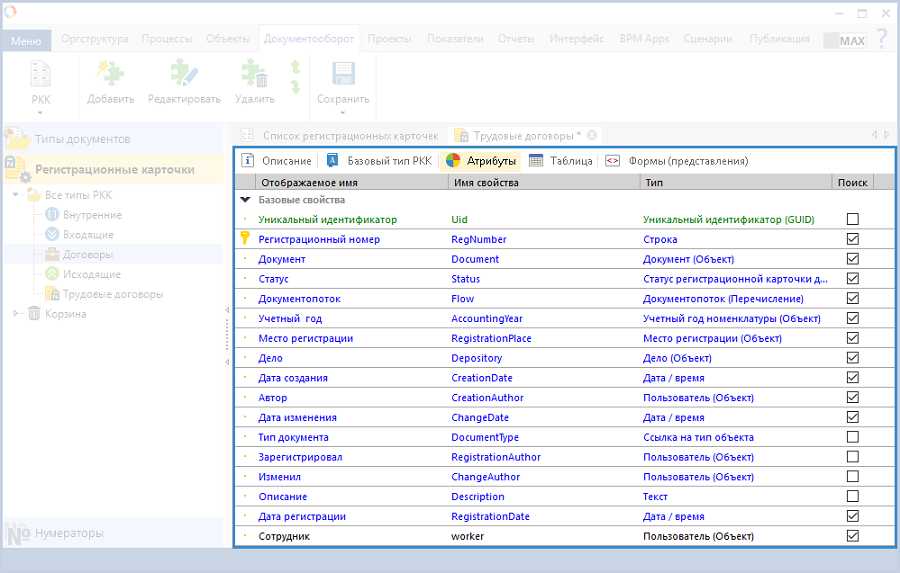This screenshot has width=900, height=573.
Task: Collapse the Базовые свойства group
Action: [245, 200]
